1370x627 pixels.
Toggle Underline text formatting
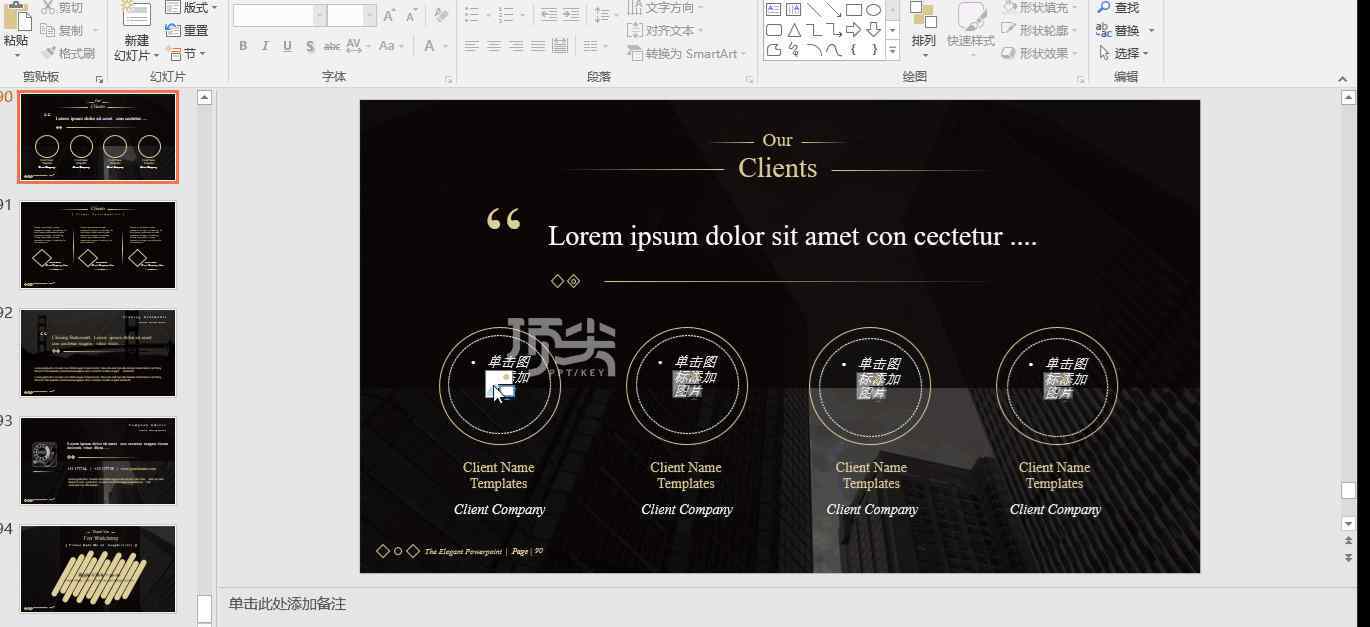(287, 46)
